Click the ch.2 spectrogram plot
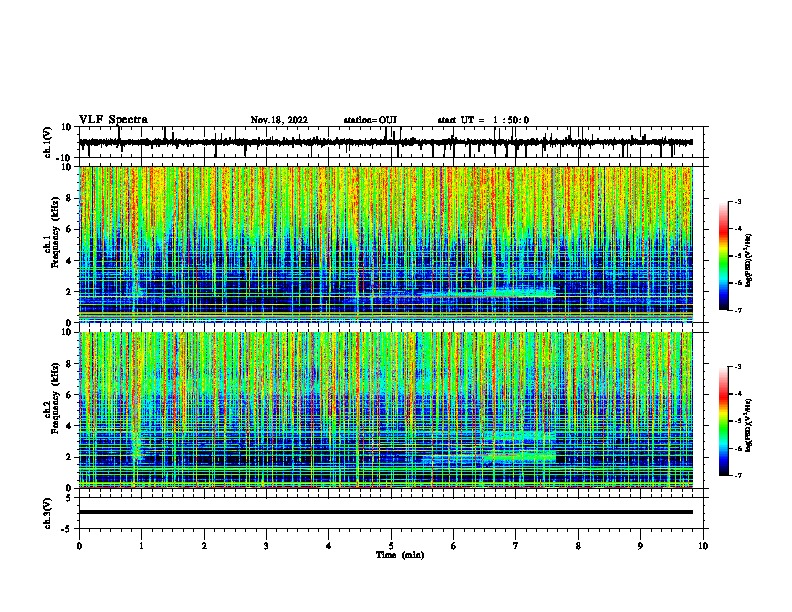This screenshot has width=792, height=612. coord(386,410)
